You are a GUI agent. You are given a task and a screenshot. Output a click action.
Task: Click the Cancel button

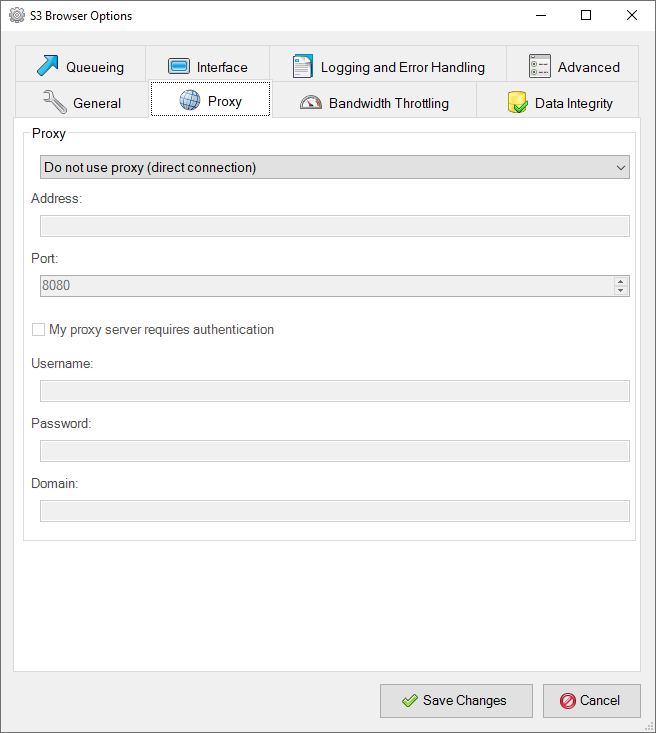click(x=591, y=701)
